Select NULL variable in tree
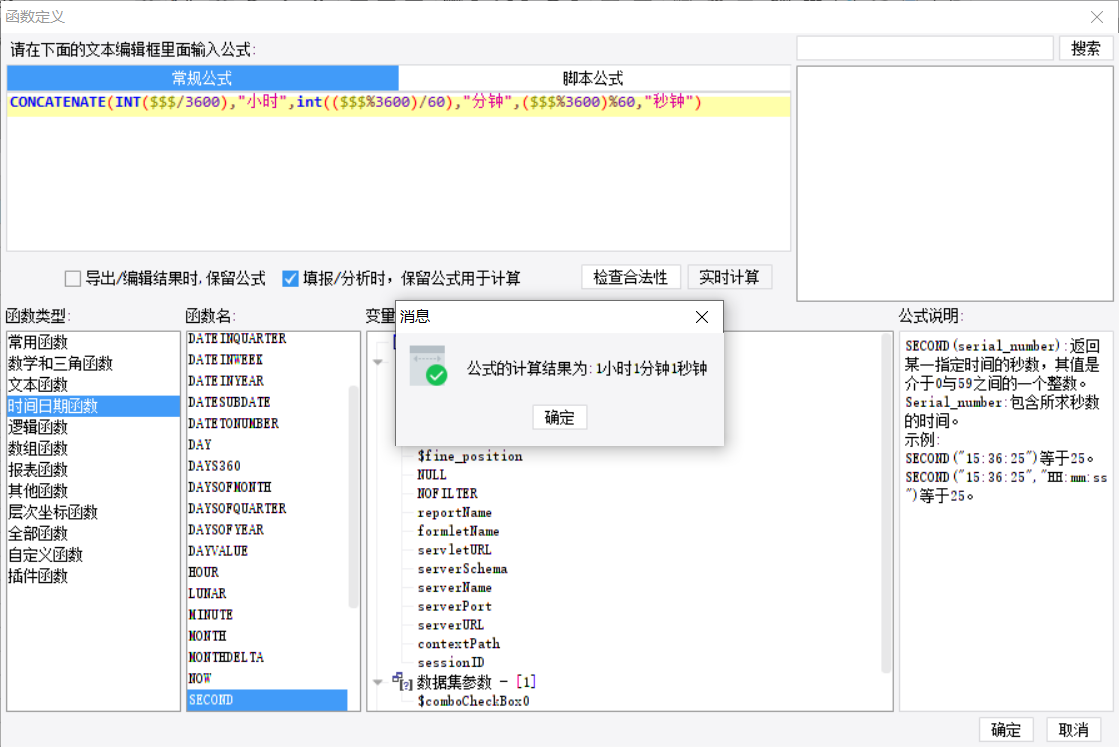Viewport: 1119px width, 747px height. pyautogui.click(x=432, y=474)
